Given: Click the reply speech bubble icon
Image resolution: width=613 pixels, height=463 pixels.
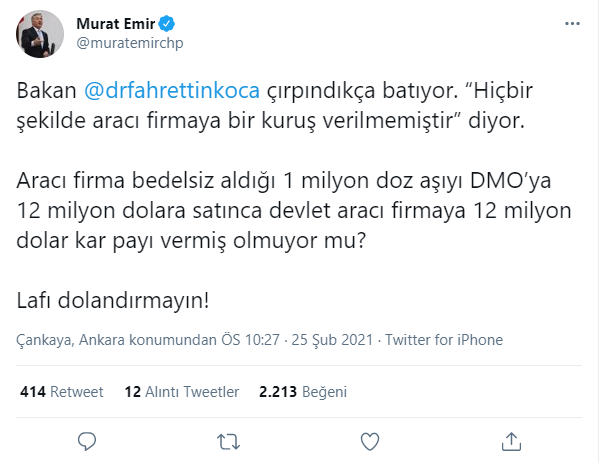Looking at the screenshot, I should pos(87,441).
